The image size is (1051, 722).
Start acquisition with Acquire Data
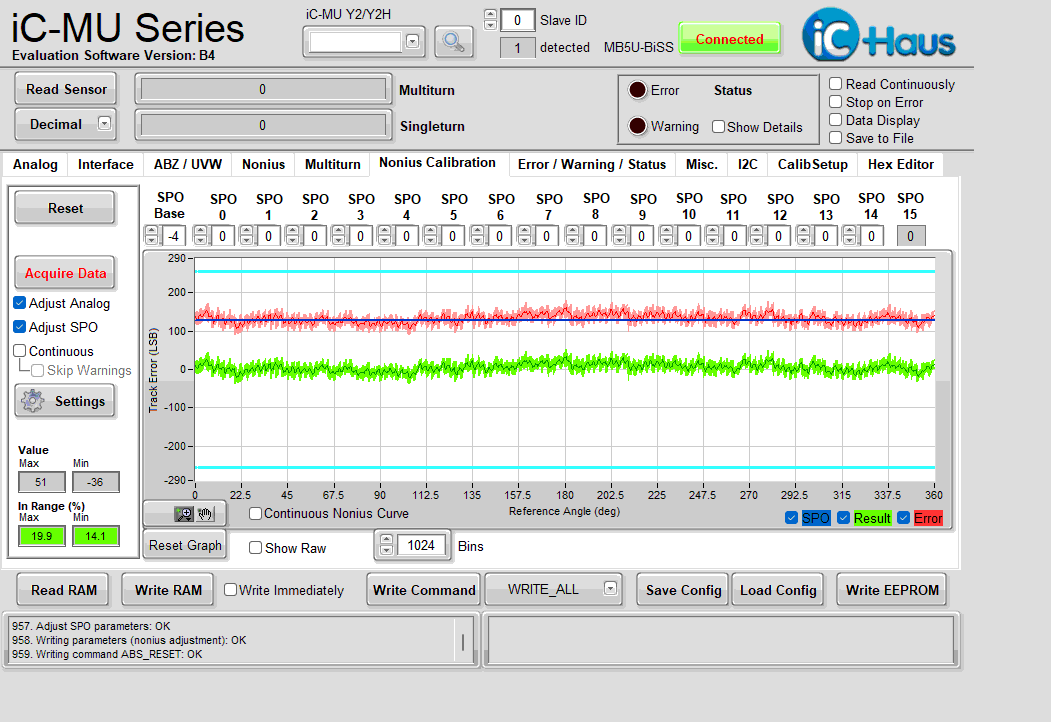coord(65,274)
